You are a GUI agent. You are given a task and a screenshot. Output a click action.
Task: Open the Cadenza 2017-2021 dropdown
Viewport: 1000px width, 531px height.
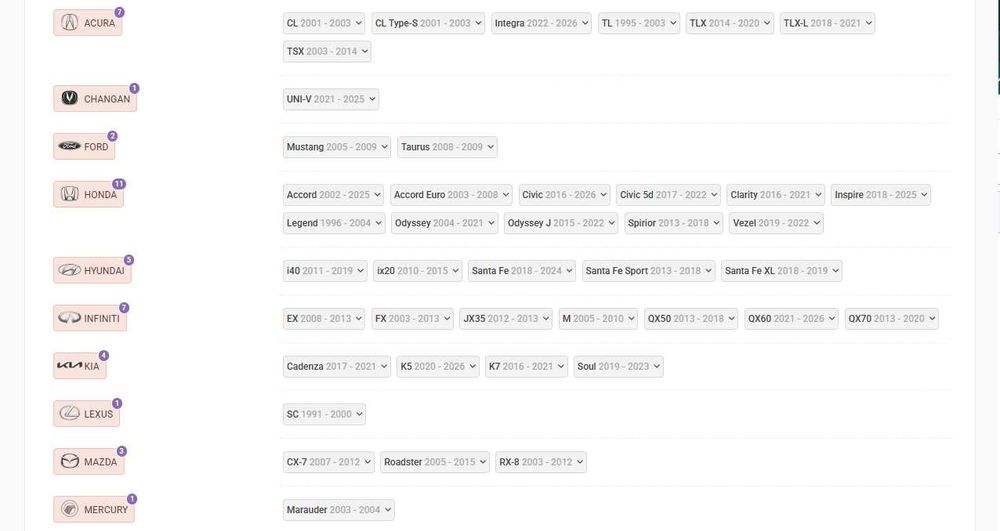tap(337, 367)
